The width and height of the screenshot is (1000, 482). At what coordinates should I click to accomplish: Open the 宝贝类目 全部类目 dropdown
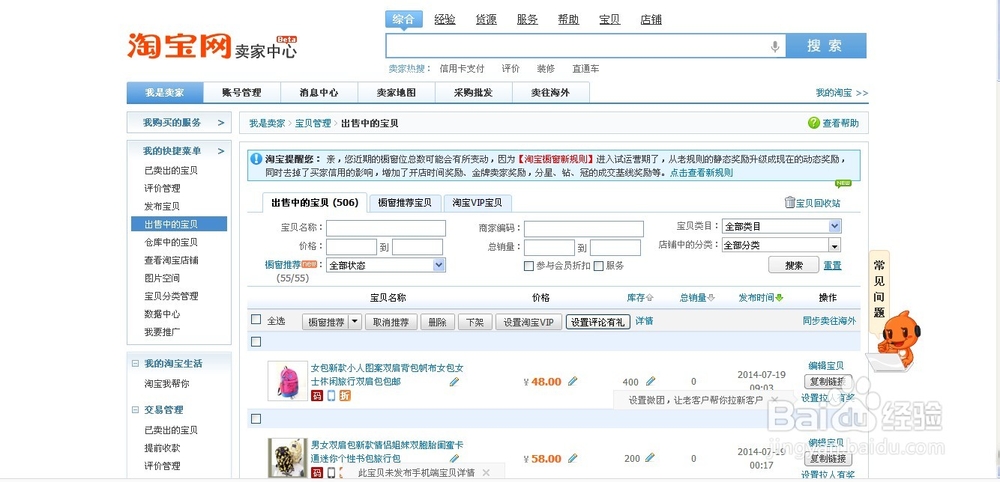pyautogui.click(x=781, y=226)
